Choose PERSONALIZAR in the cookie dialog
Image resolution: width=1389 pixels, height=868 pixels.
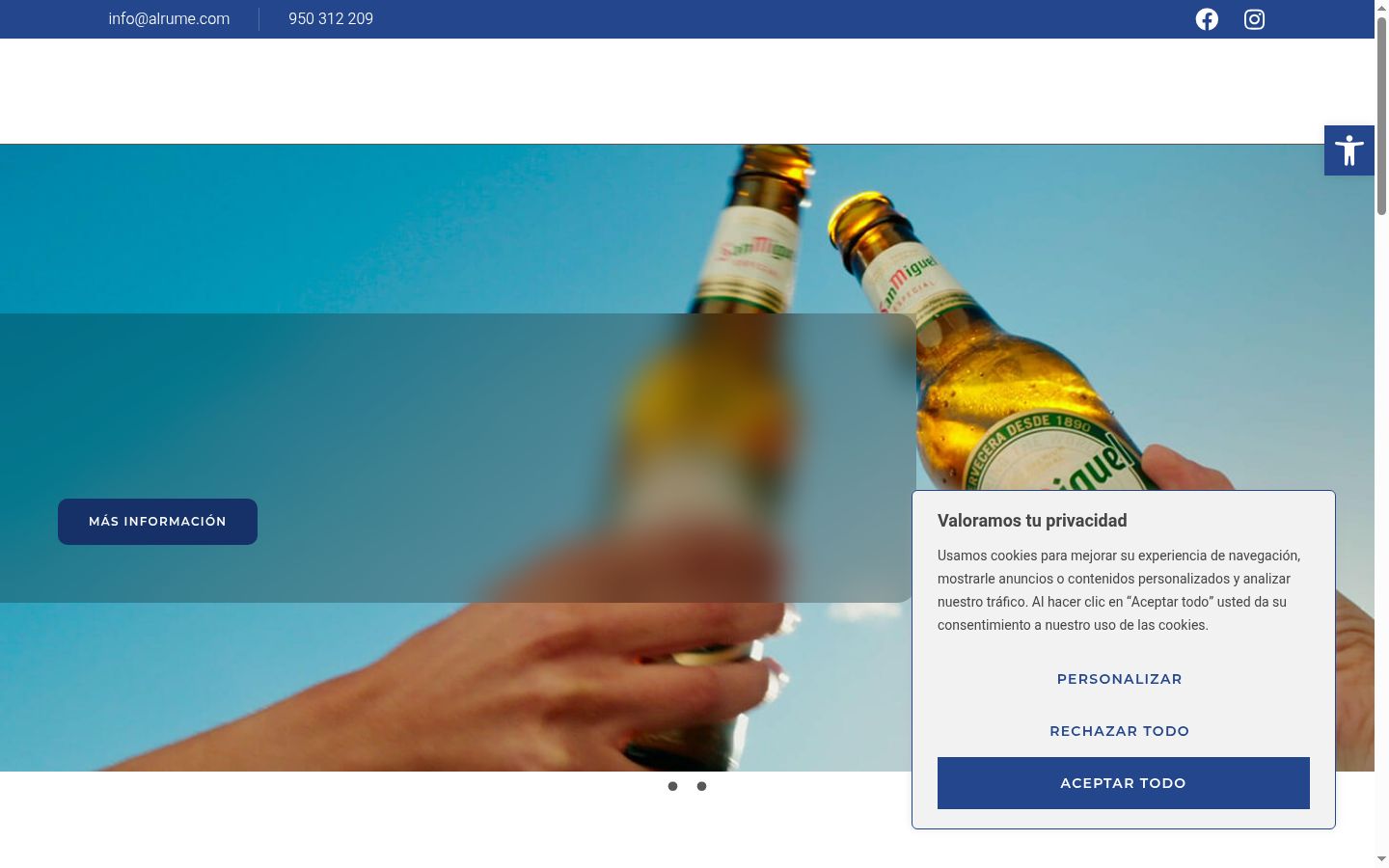click(x=1120, y=679)
